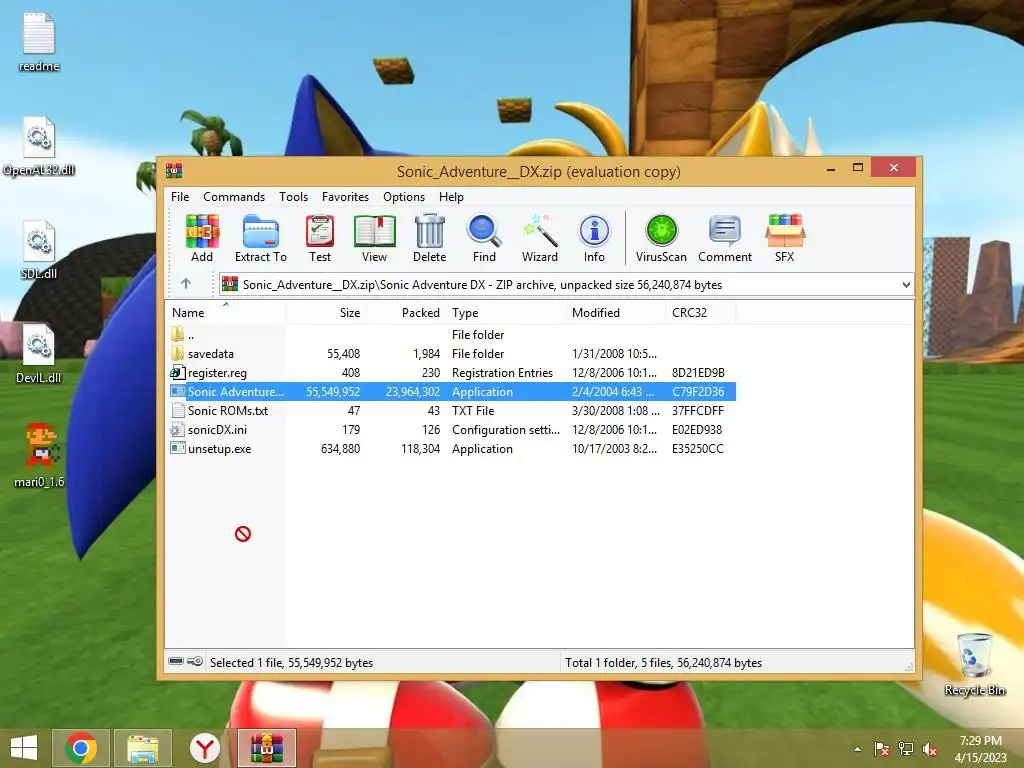This screenshot has width=1024, height=768.
Task: Select the Recycle Bin desktop icon
Action: pos(974,664)
